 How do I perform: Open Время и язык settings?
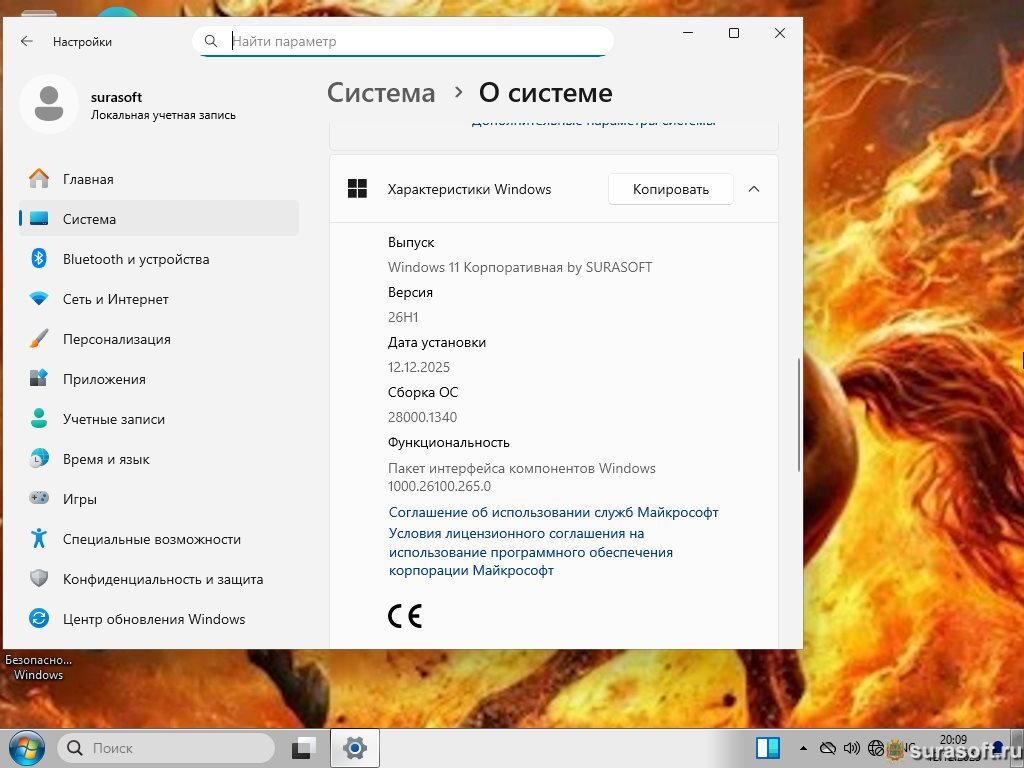(106, 459)
